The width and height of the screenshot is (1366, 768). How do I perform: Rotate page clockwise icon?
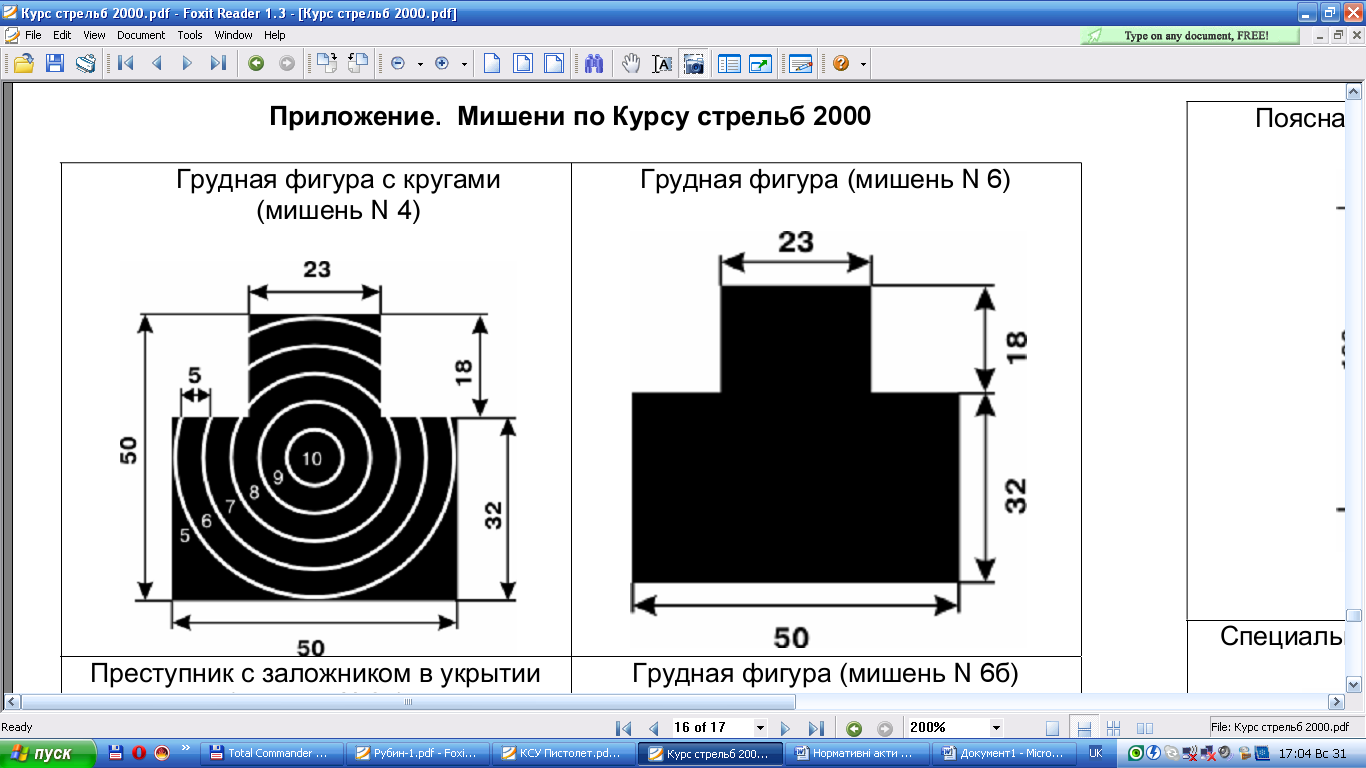coord(326,63)
